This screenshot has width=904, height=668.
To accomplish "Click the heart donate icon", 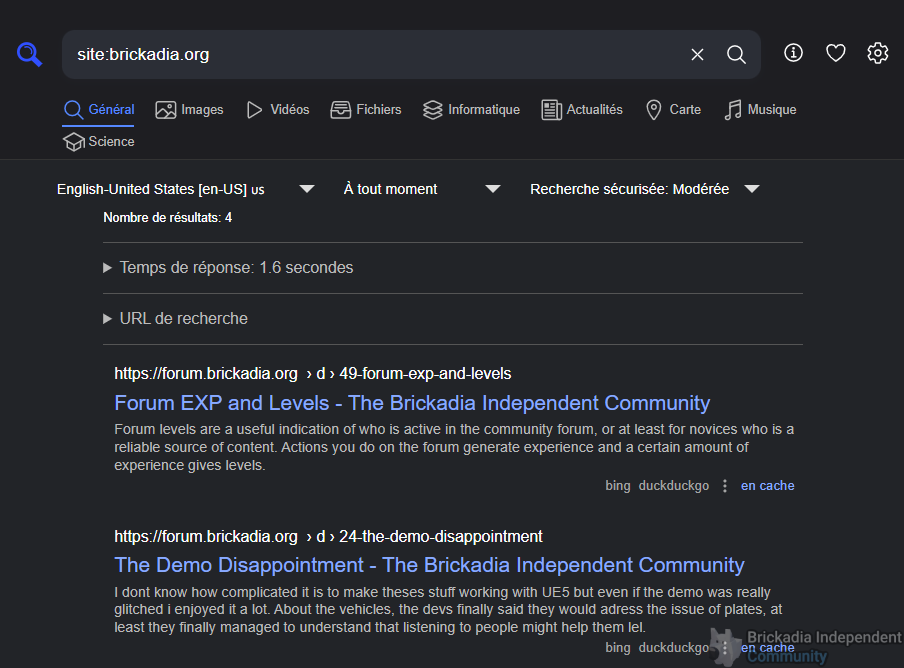I will (x=835, y=53).
